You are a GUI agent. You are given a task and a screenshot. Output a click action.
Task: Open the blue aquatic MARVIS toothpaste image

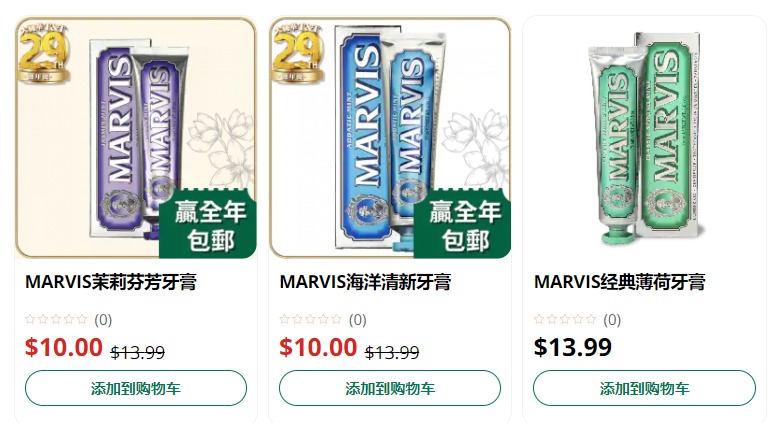(390, 137)
